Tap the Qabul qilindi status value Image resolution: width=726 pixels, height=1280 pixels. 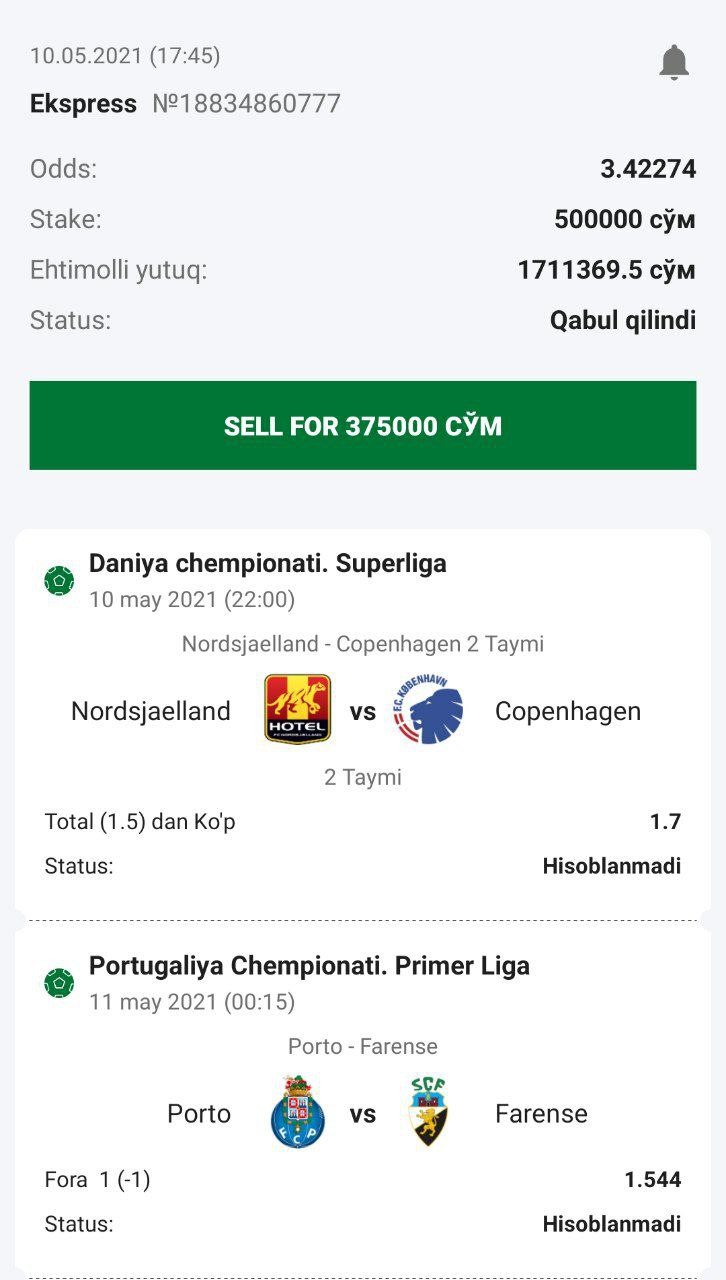622,321
